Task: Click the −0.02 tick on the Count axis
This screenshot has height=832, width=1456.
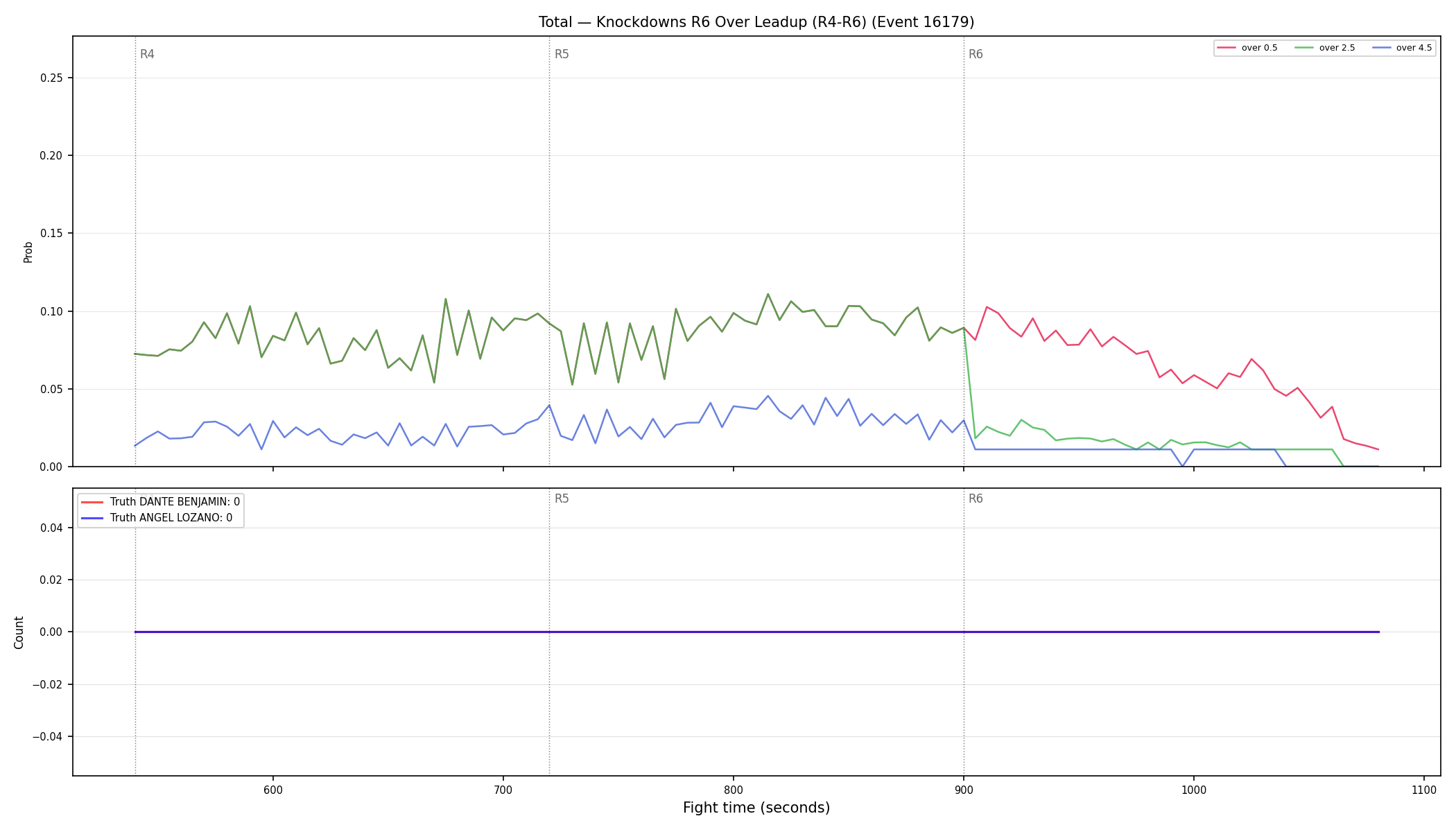Action: tap(48, 684)
